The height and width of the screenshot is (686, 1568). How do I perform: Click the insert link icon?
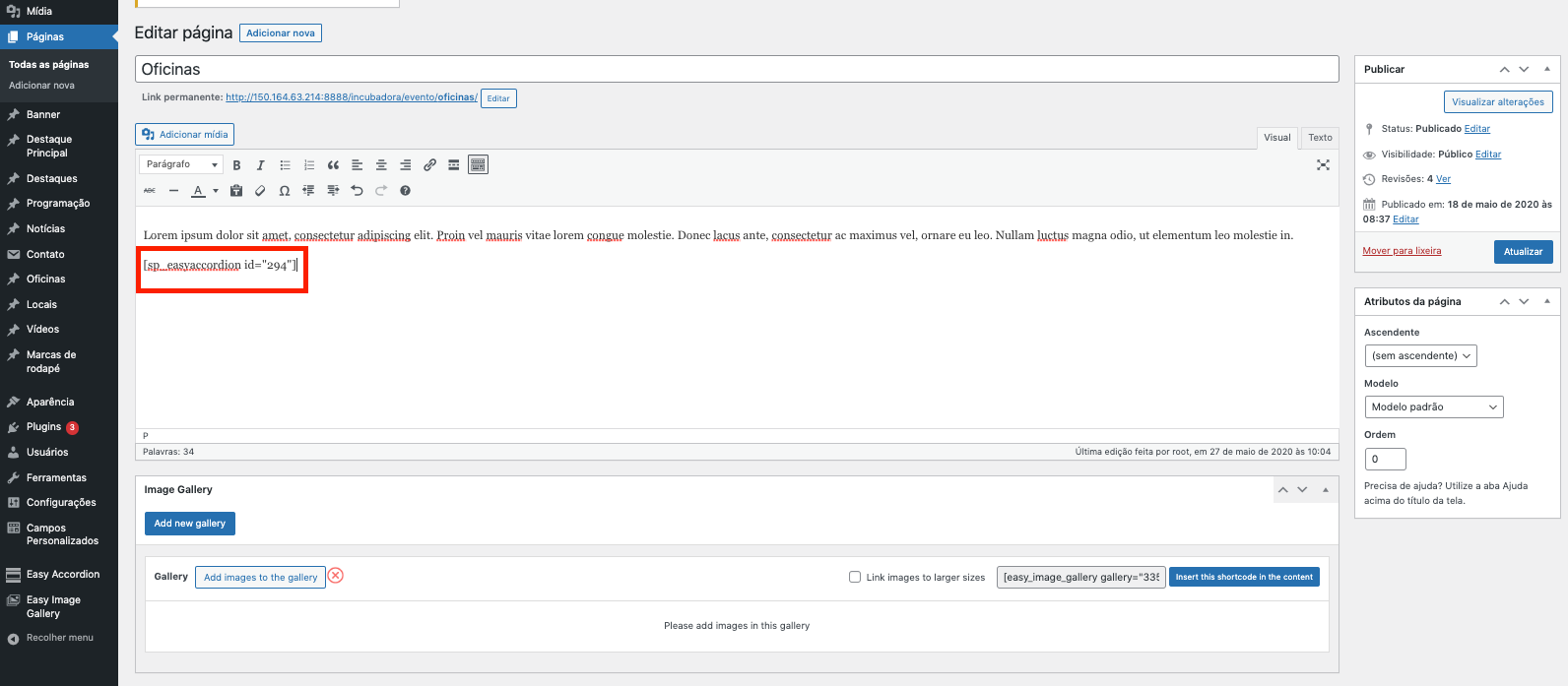[x=429, y=165]
